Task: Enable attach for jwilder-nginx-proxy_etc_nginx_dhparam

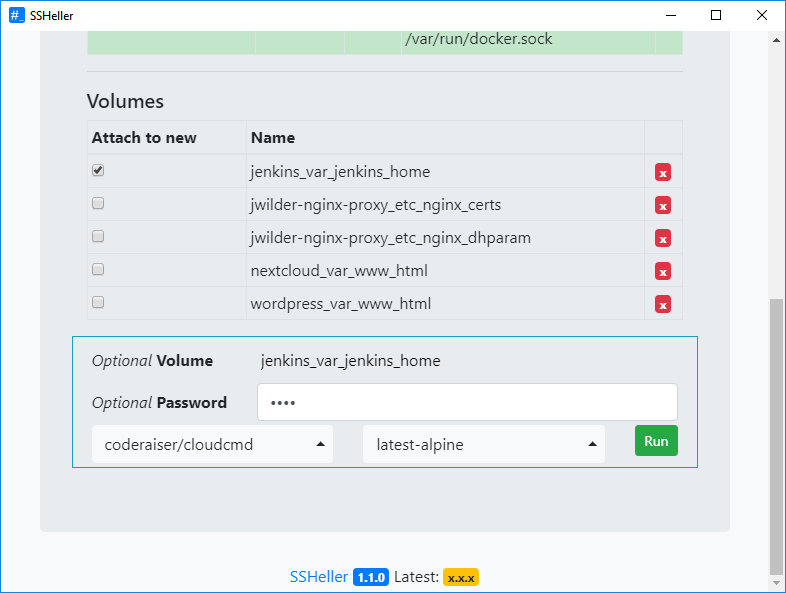Action: tap(98, 236)
